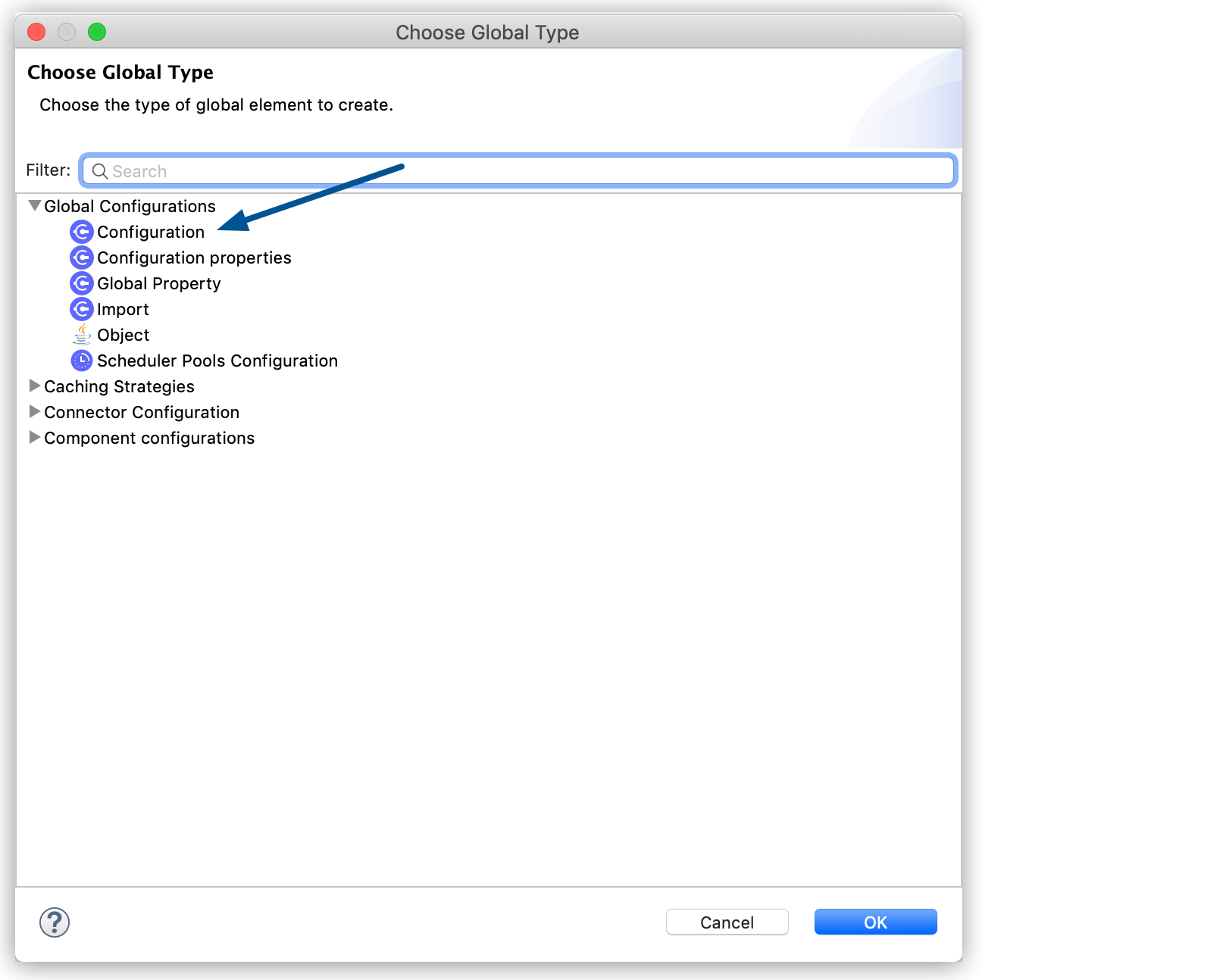The height and width of the screenshot is (980, 1226).
Task: Click the Scheduler Pools Configuration clock icon
Action: pyautogui.click(x=82, y=360)
